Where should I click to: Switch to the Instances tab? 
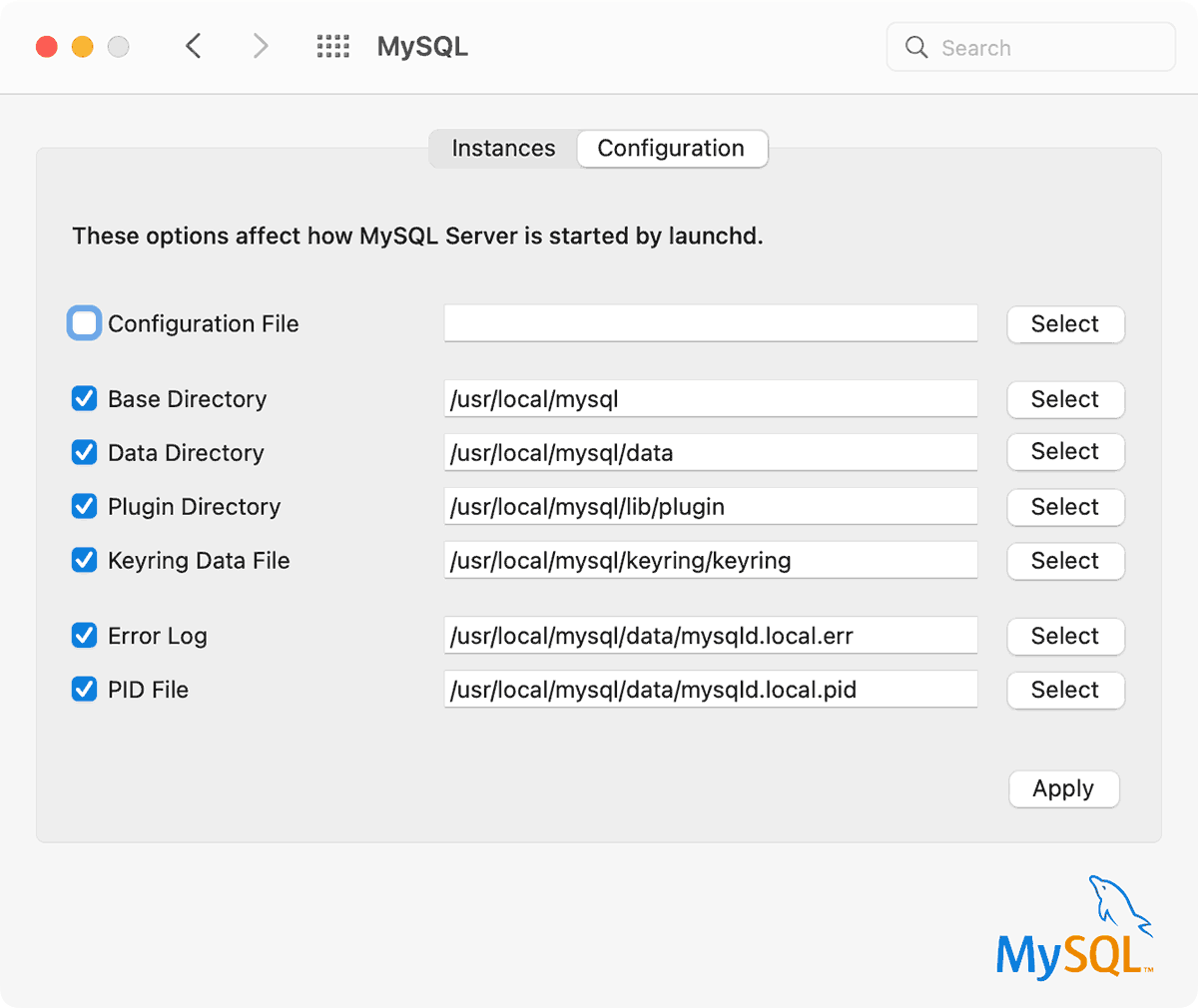point(503,148)
